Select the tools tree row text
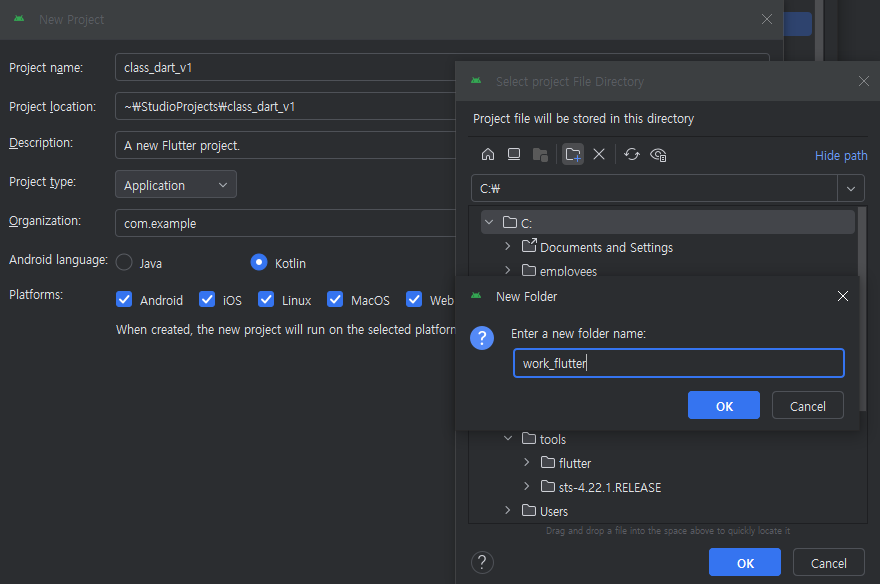This screenshot has height=584, width=880. coord(553,439)
